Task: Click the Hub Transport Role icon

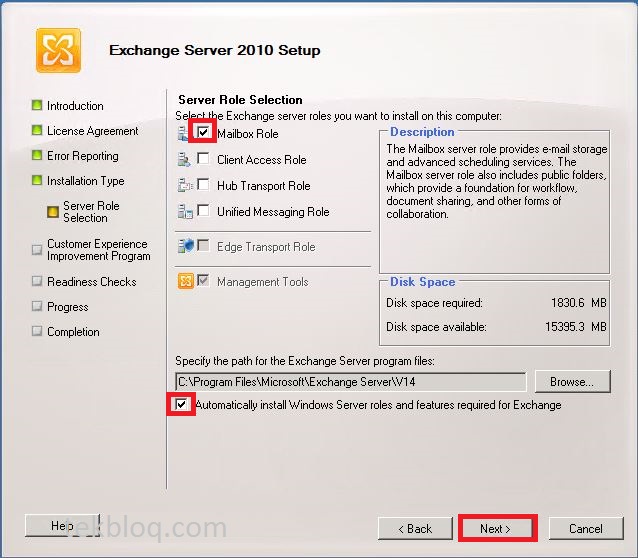Action: pos(185,185)
